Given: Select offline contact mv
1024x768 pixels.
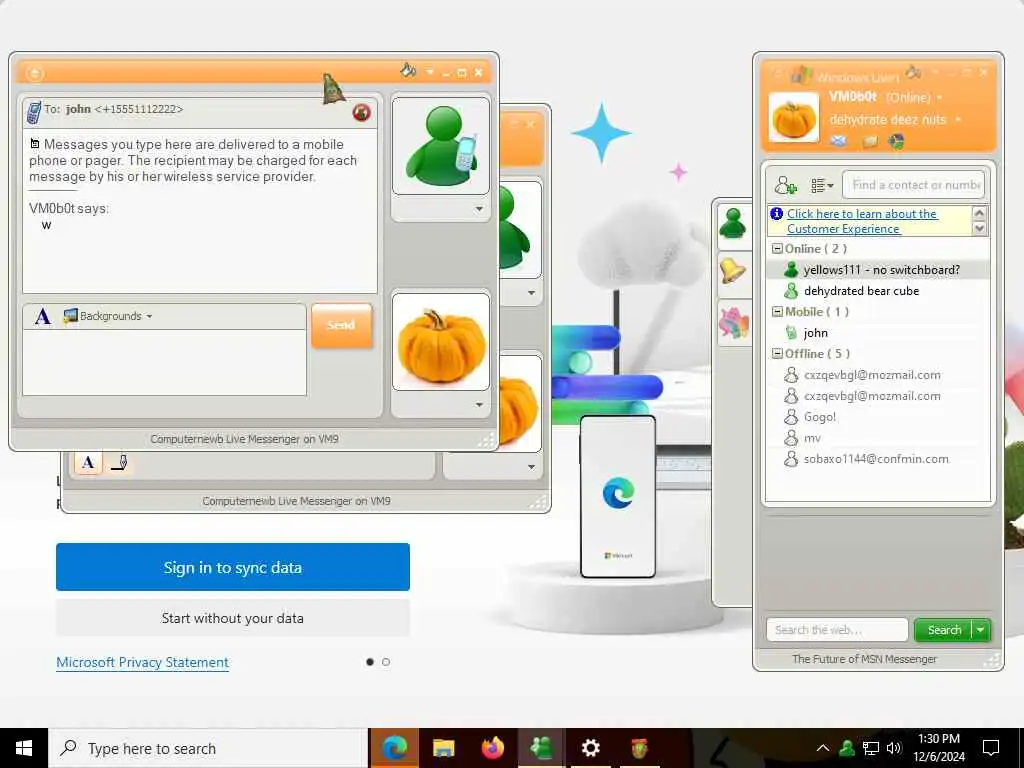Looking at the screenshot, I should [x=878, y=438].
